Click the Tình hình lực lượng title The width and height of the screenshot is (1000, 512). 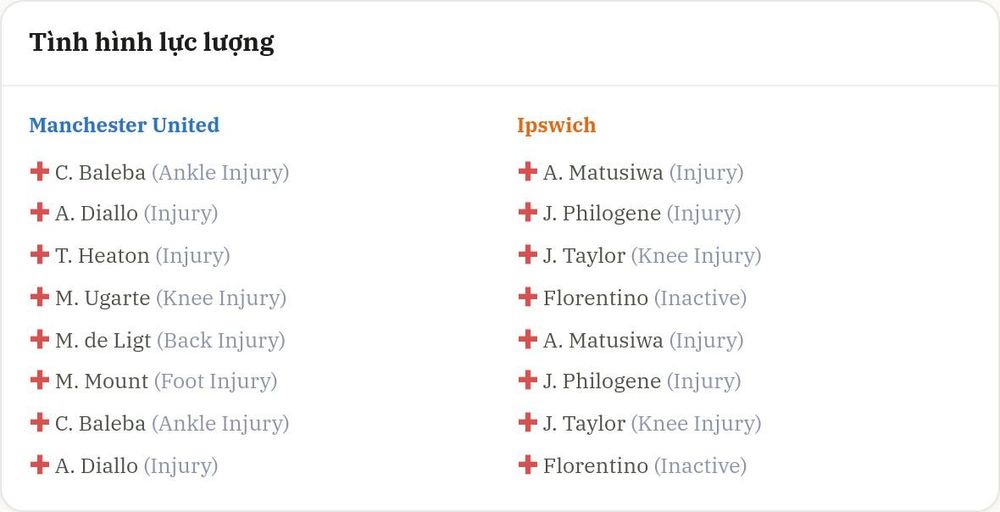pos(152,43)
